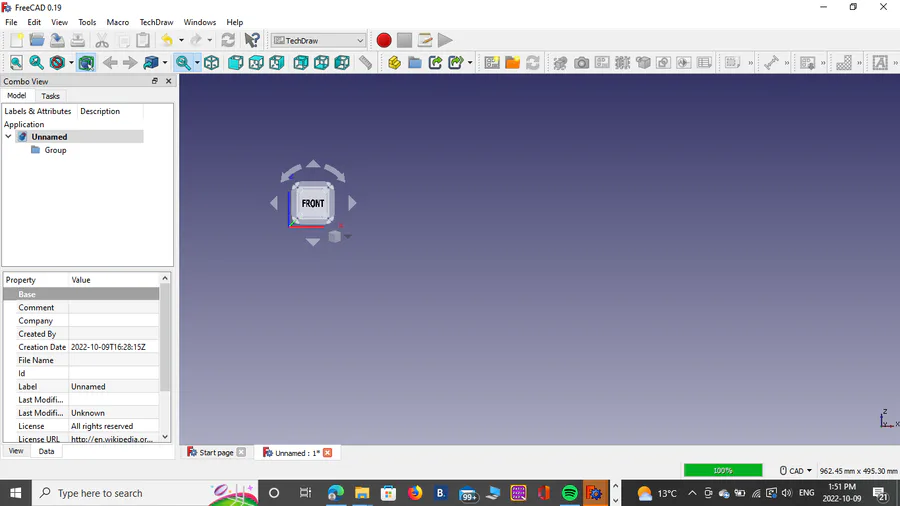This screenshot has height=506, width=900.
Task: Collapse the Unnamed document tree node
Action: [x=8, y=137]
